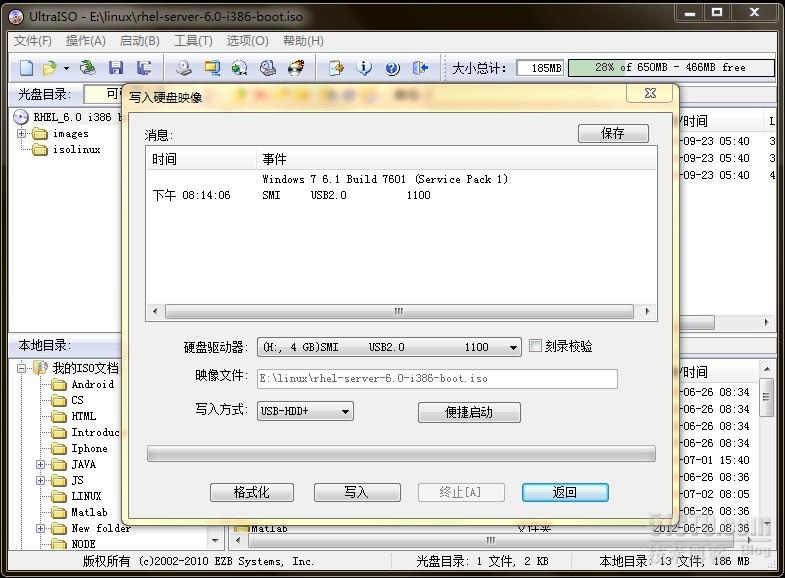Open the 帮助(H) menu
This screenshot has height=578, width=785.
click(303, 41)
